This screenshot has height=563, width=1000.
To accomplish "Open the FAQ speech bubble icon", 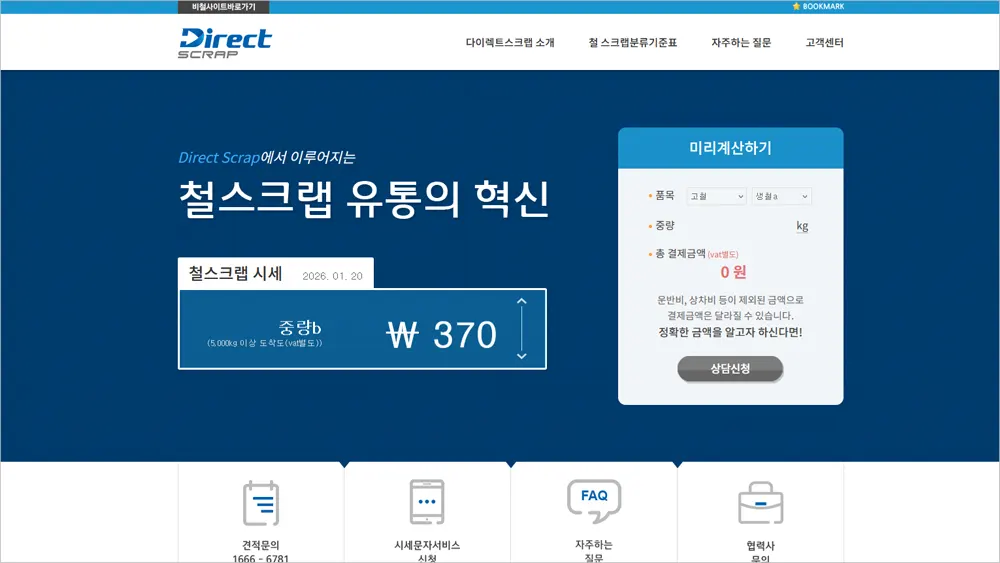I will (594, 501).
